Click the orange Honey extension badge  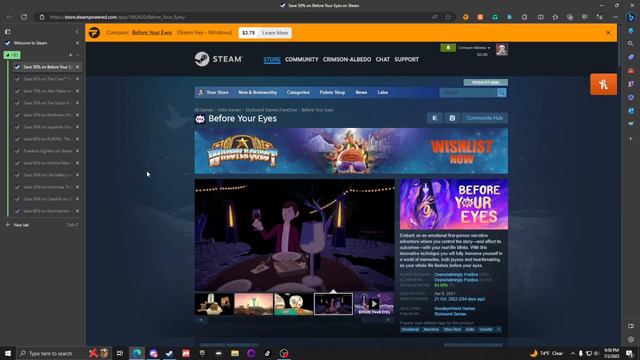point(603,84)
